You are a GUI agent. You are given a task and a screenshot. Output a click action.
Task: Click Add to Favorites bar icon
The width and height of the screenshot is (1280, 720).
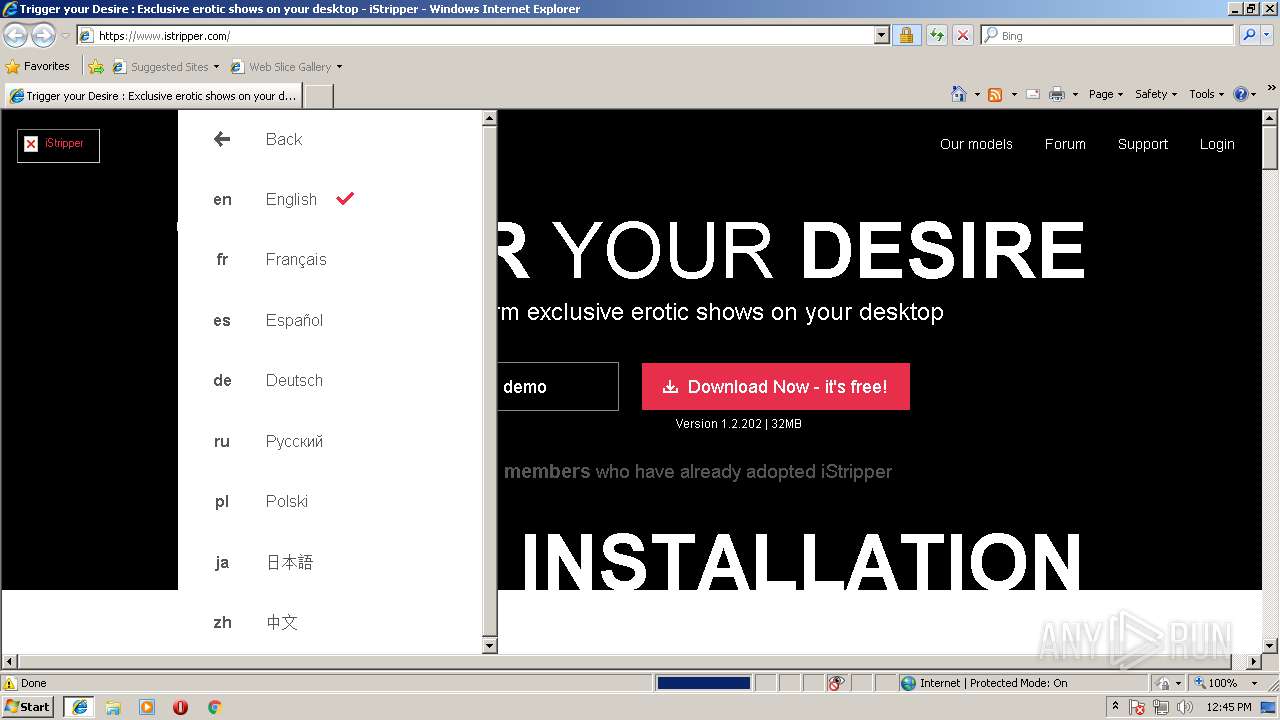[x=95, y=67]
